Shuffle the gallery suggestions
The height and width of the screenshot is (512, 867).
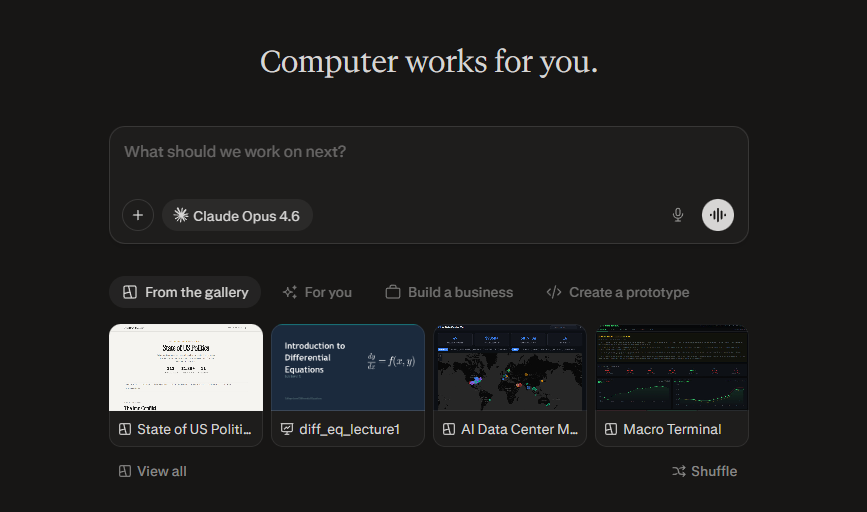704,471
